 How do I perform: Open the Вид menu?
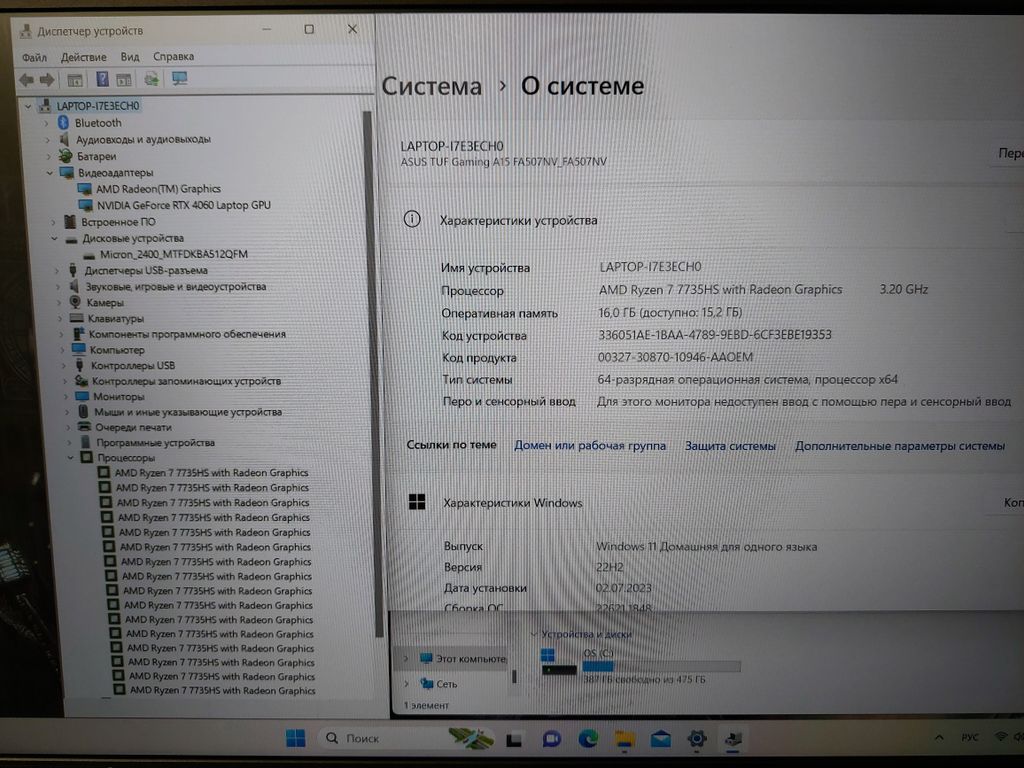click(130, 57)
